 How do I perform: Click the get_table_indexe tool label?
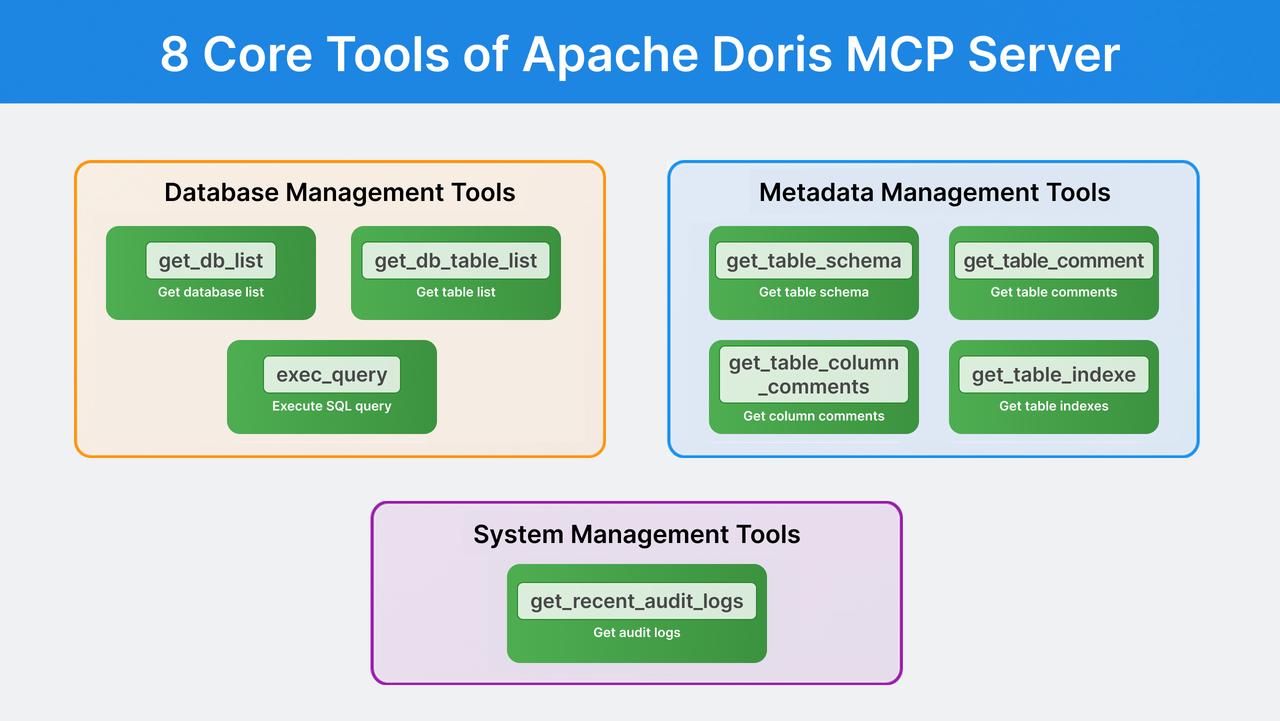click(1054, 375)
